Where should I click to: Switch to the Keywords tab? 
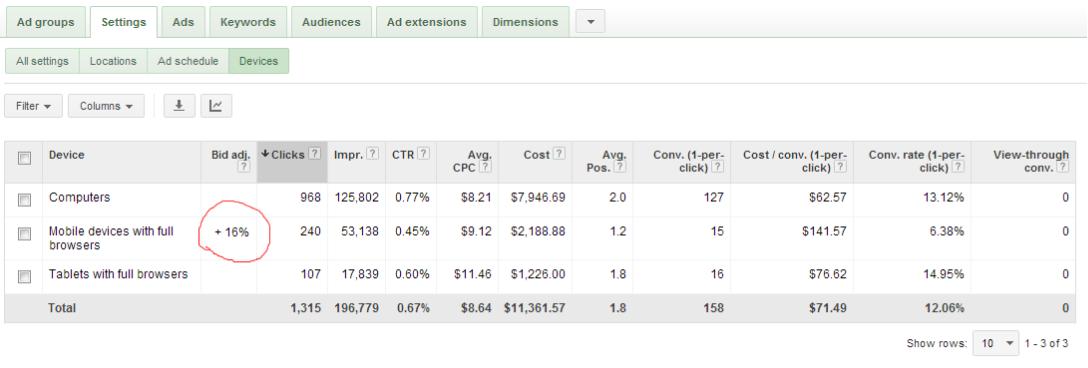click(x=248, y=22)
